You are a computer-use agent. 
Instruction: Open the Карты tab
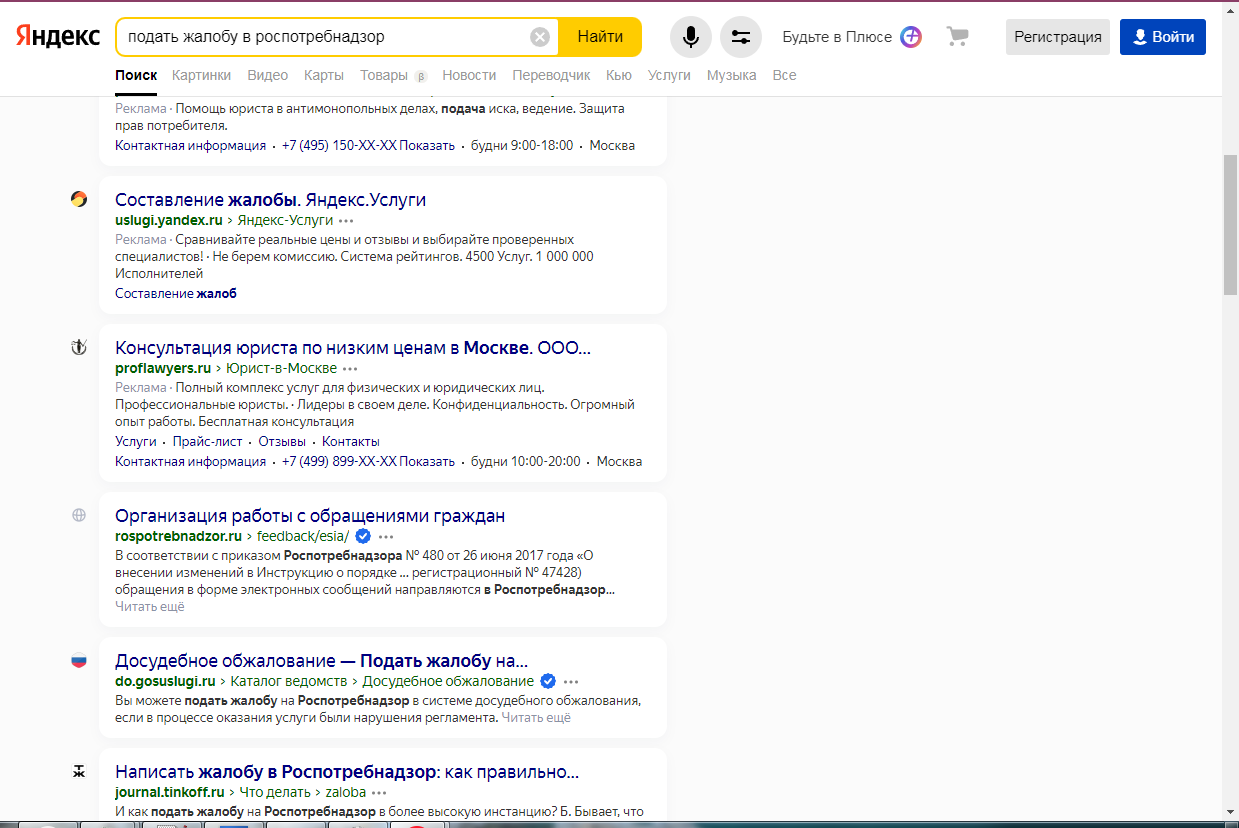pyautogui.click(x=324, y=75)
